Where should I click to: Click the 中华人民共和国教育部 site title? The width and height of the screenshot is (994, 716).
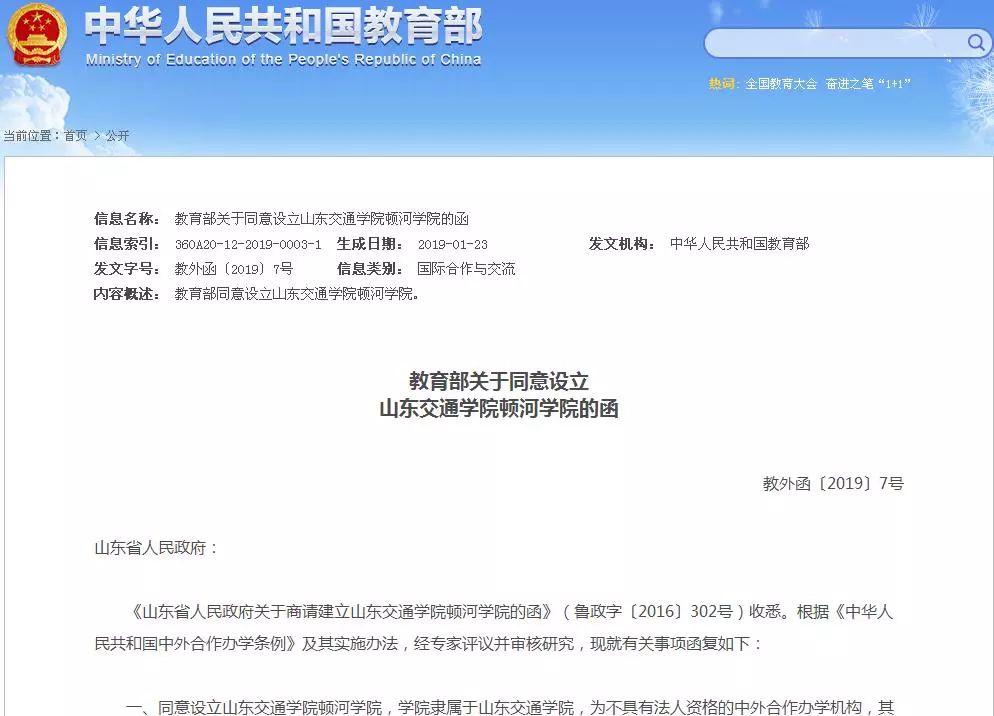(x=283, y=26)
